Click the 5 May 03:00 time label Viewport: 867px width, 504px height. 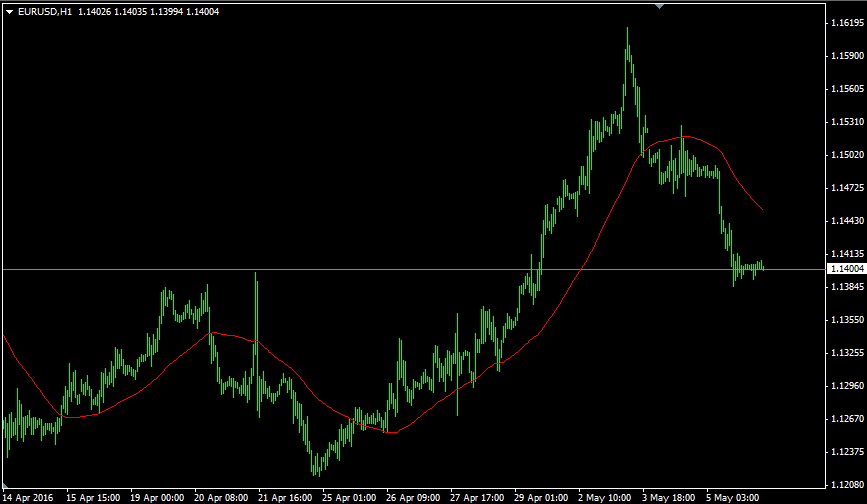733,497
